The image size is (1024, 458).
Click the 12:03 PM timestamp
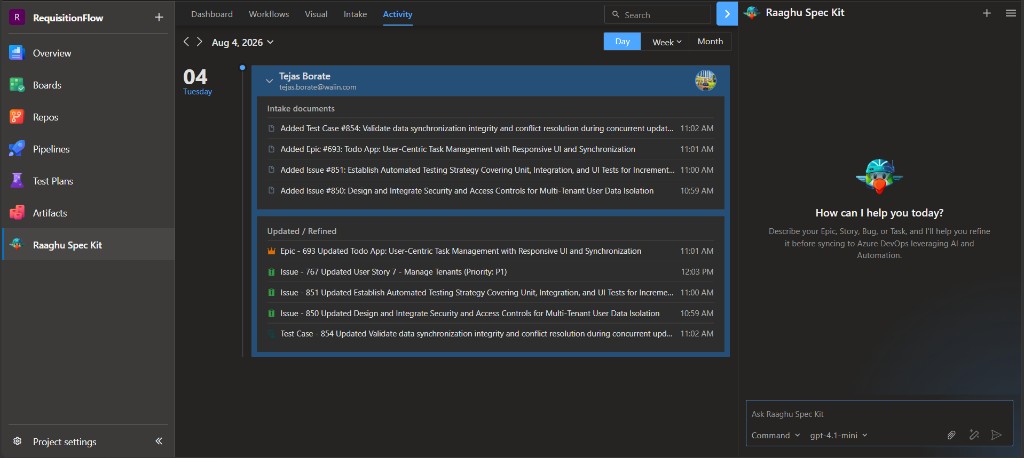coord(697,272)
